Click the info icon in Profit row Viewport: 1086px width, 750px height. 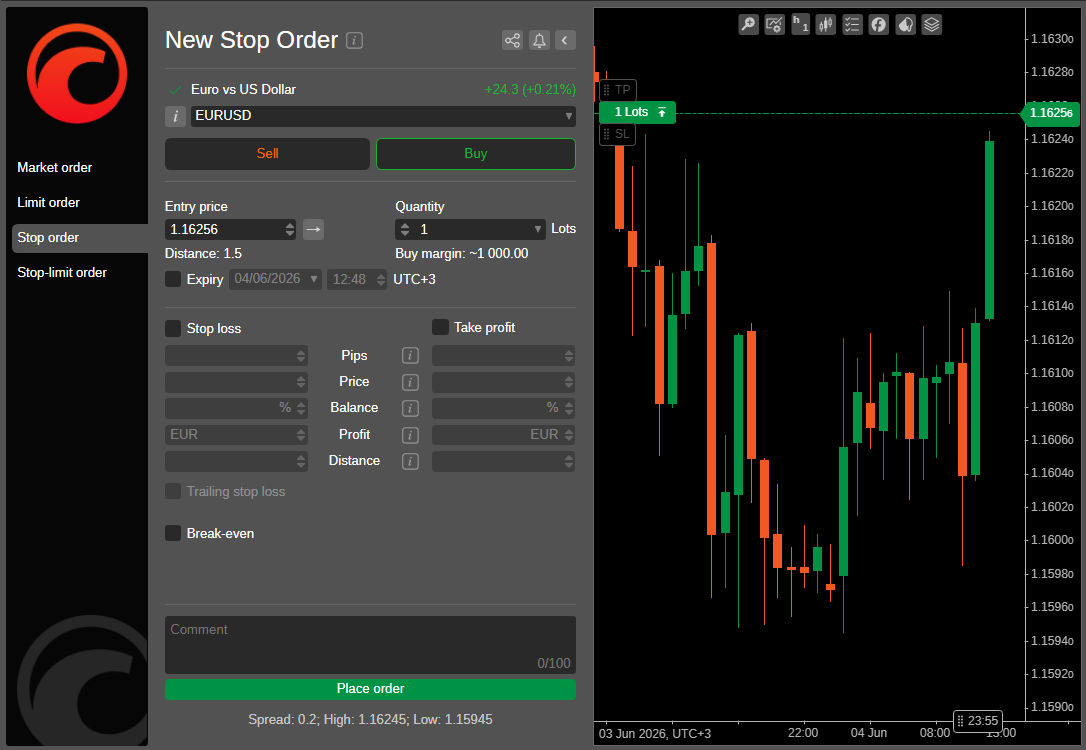pos(410,435)
